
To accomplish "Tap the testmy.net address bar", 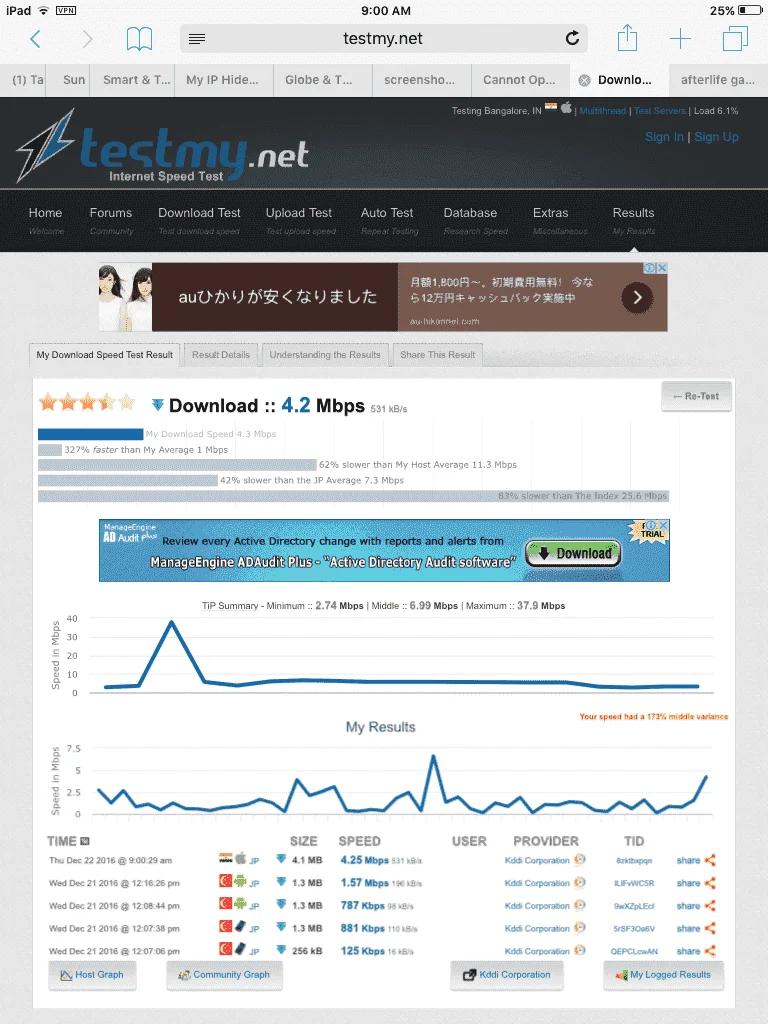I will pos(383,39).
